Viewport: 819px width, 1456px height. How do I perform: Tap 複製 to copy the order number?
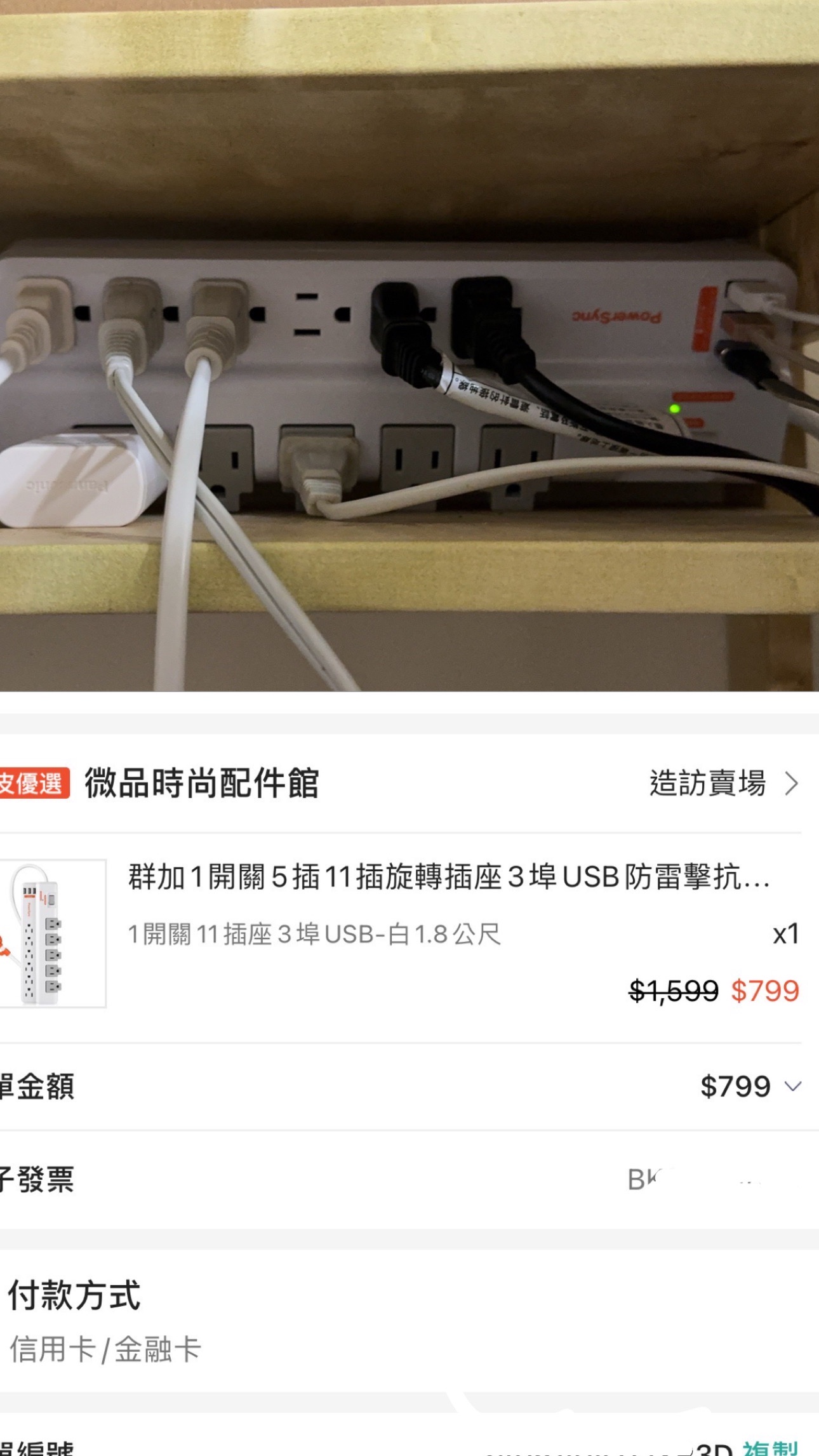(770, 1448)
